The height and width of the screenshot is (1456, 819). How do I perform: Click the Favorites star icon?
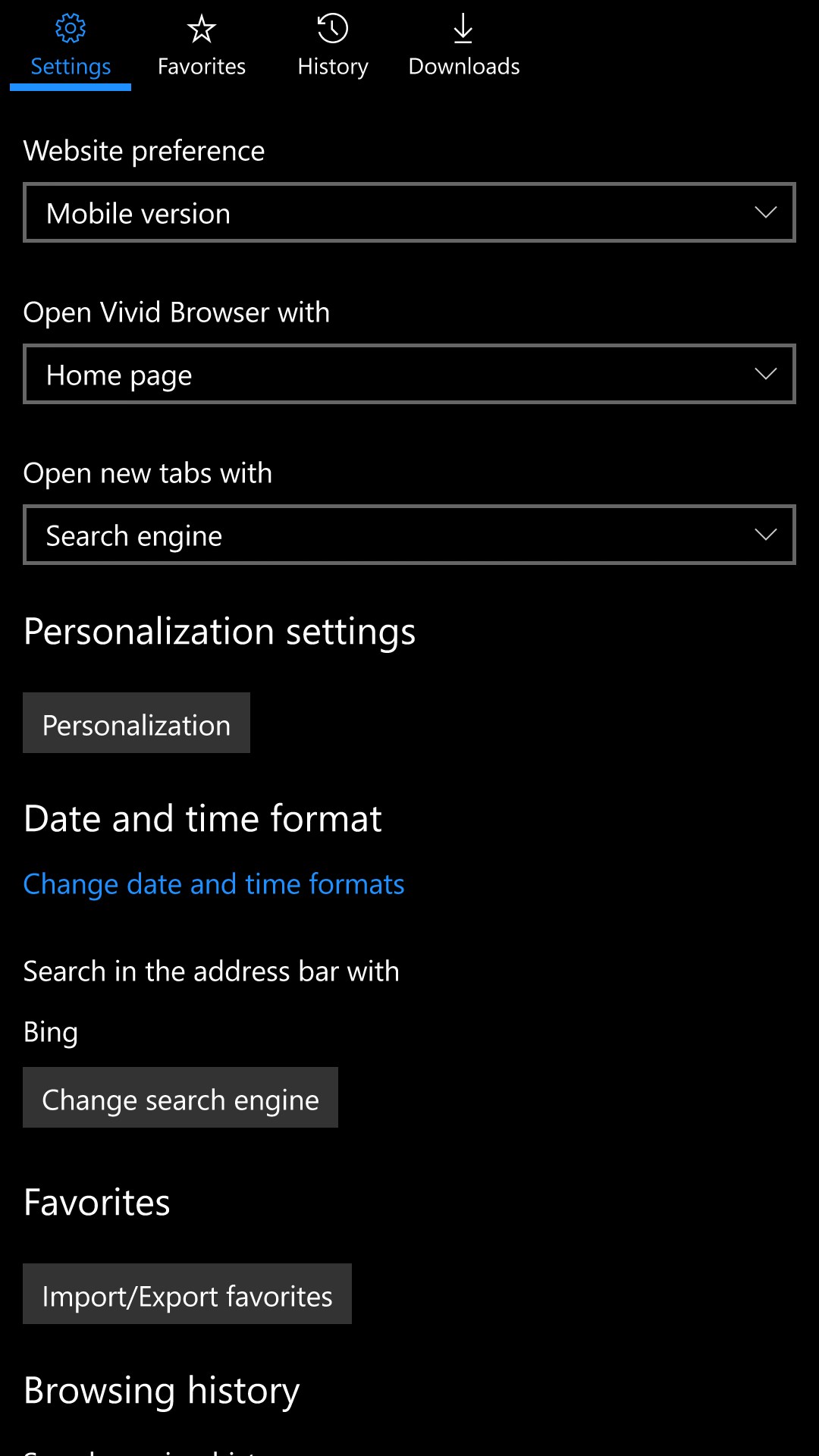coord(202,29)
